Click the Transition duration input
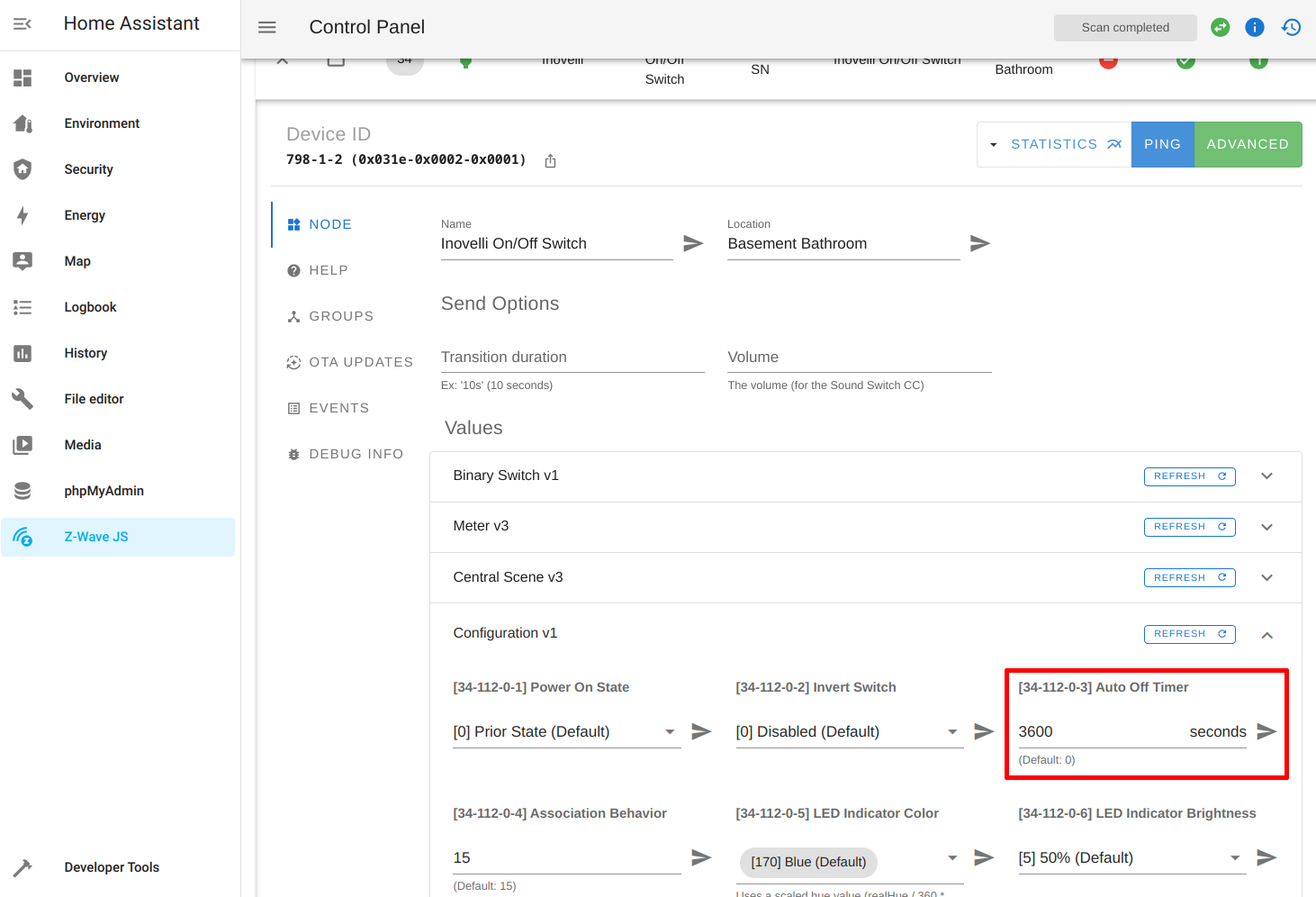The width and height of the screenshot is (1316, 897). [572, 358]
